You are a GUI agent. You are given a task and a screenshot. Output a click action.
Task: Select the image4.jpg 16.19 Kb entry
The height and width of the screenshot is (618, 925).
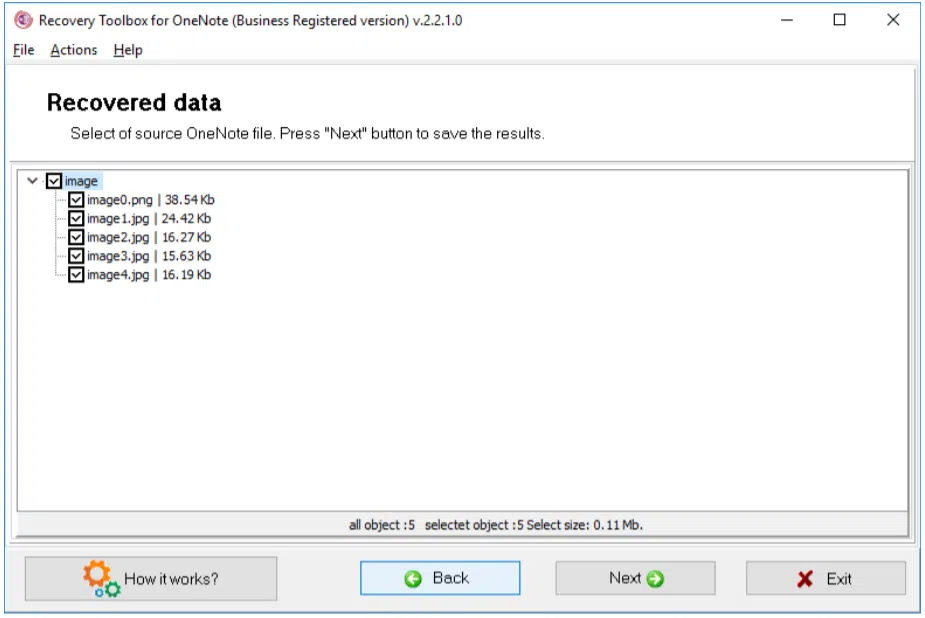[x=149, y=275]
